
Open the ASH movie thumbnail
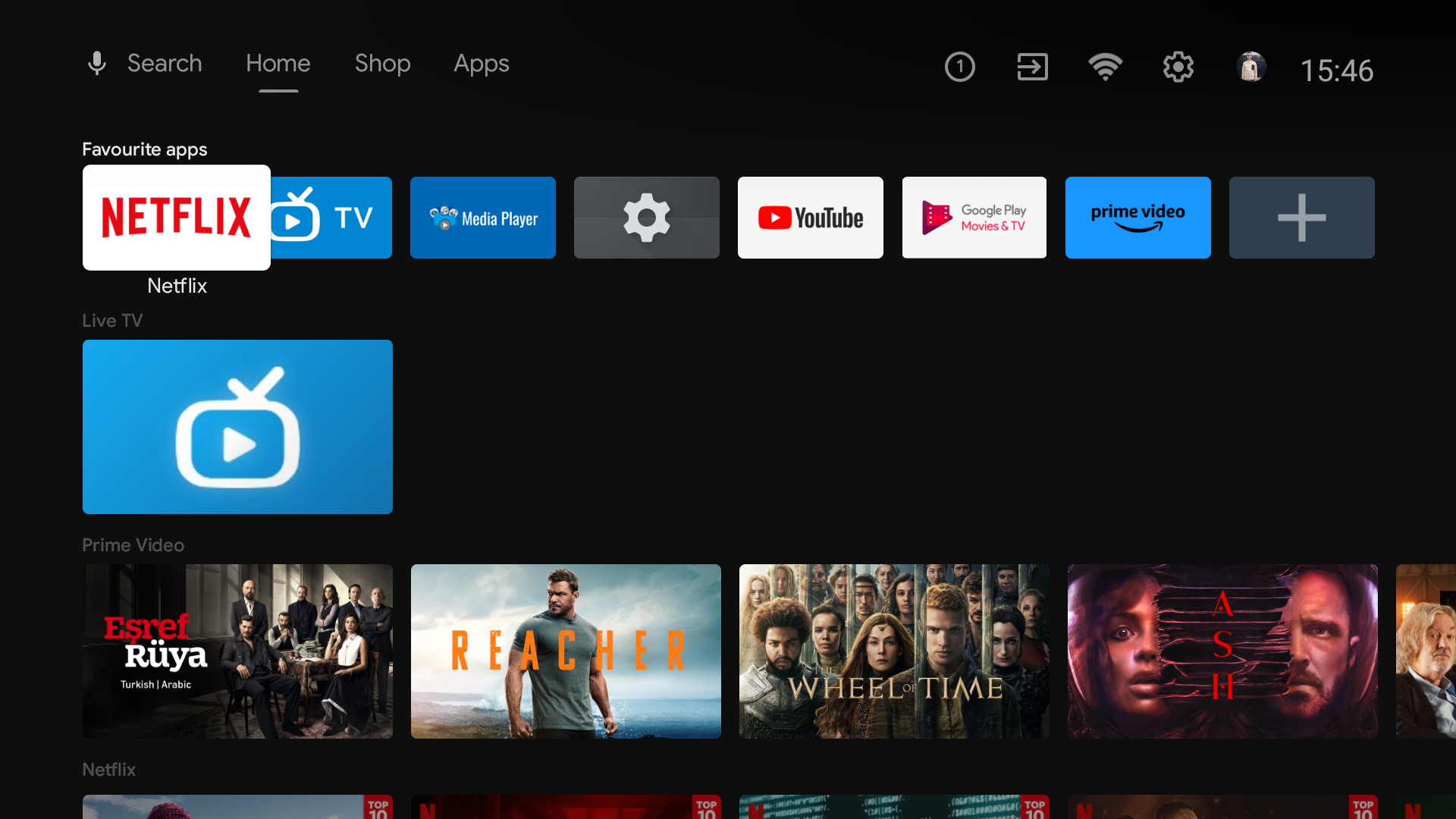pos(1222,651)
